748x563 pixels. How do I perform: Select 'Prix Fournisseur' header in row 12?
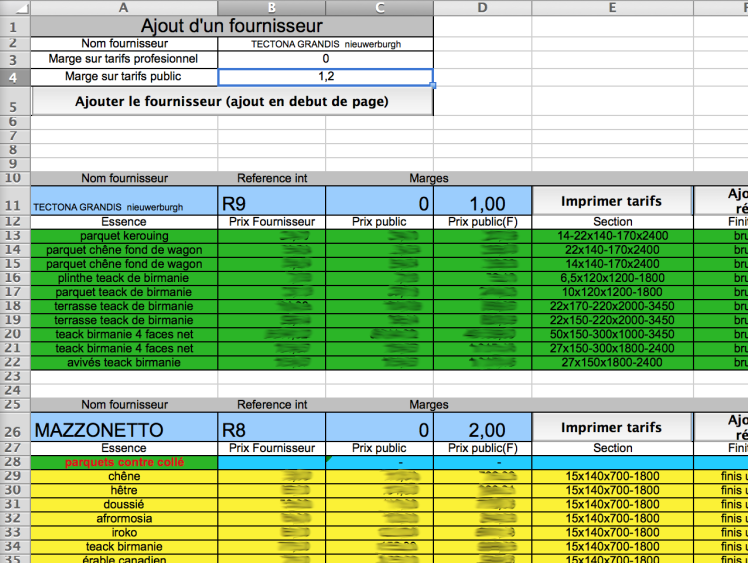(x=271, y=222)
